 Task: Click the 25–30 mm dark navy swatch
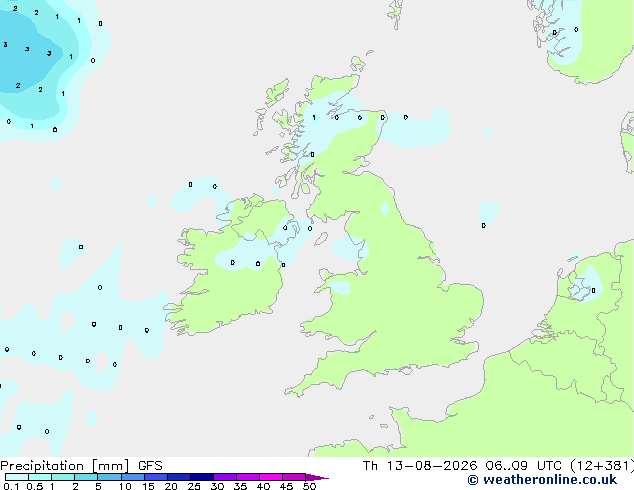pos(201,477)
